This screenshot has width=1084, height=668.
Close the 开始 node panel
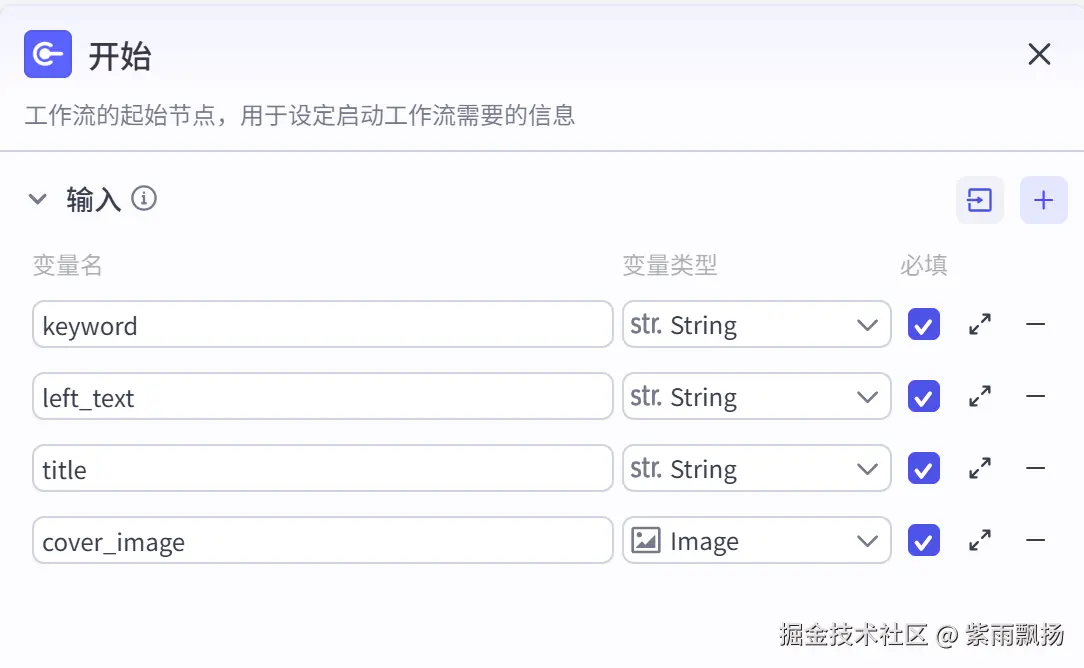tap(1039, 54)
